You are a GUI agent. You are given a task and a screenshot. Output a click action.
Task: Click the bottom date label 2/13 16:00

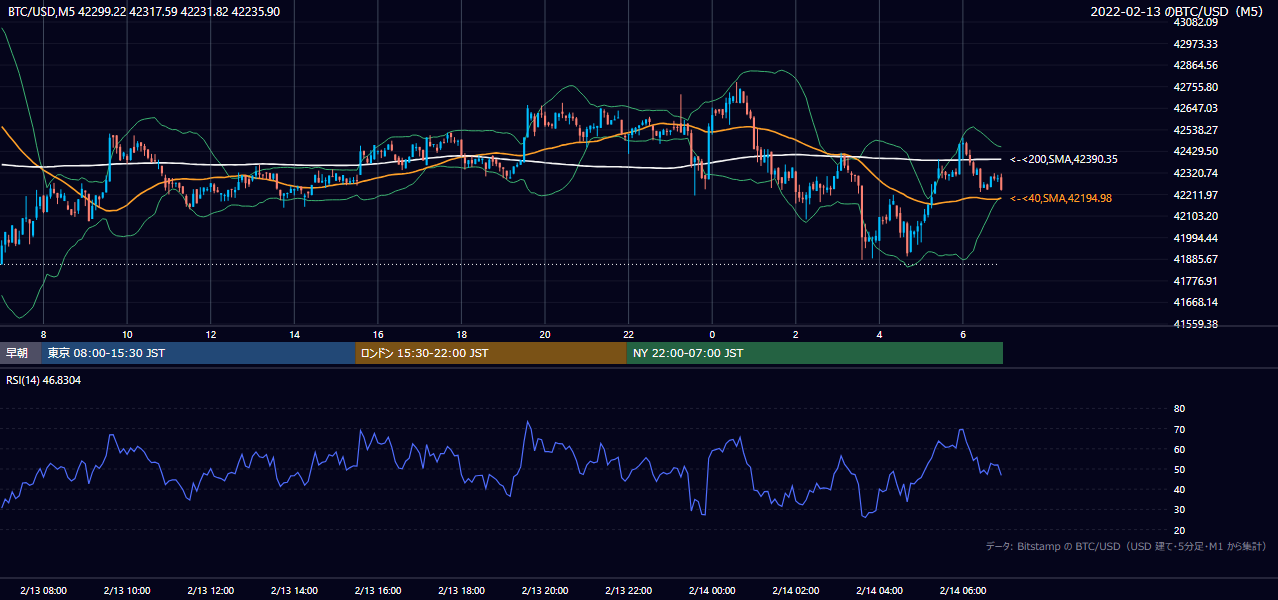click(378, 591)
